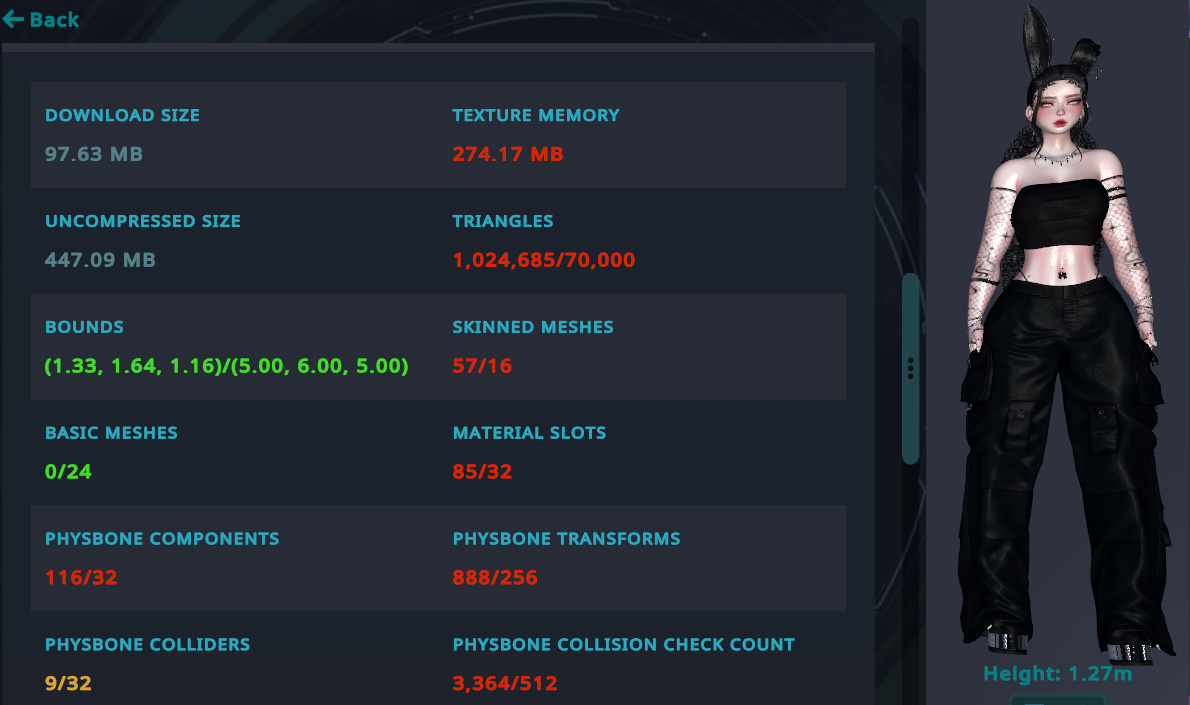Click the teal scrollbar thumb
The width and height of the screenshot is (1190, 705).
point(910,369)
